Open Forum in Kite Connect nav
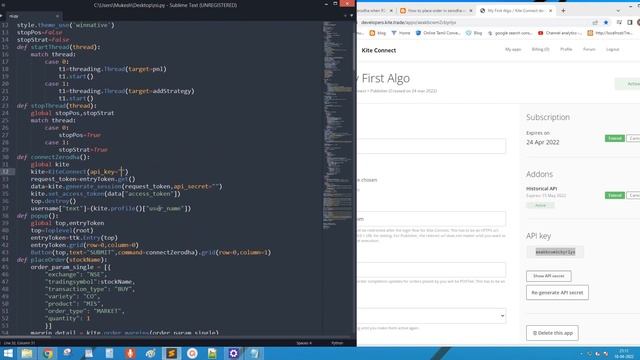Viewport: 640px width, 360px height. click(x=589, y=49)
